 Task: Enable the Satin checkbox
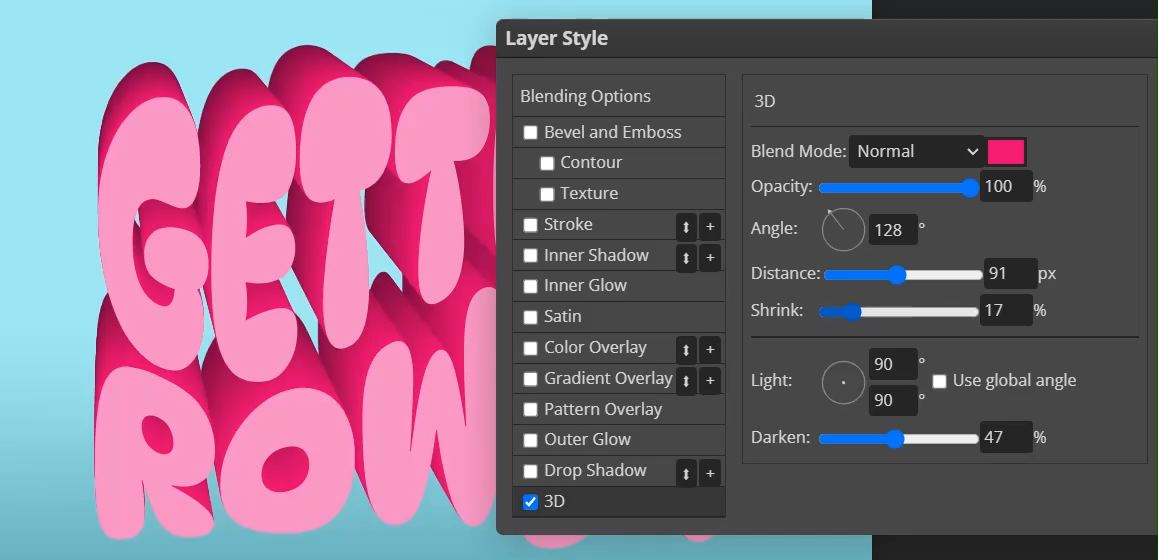coord(530,318)
